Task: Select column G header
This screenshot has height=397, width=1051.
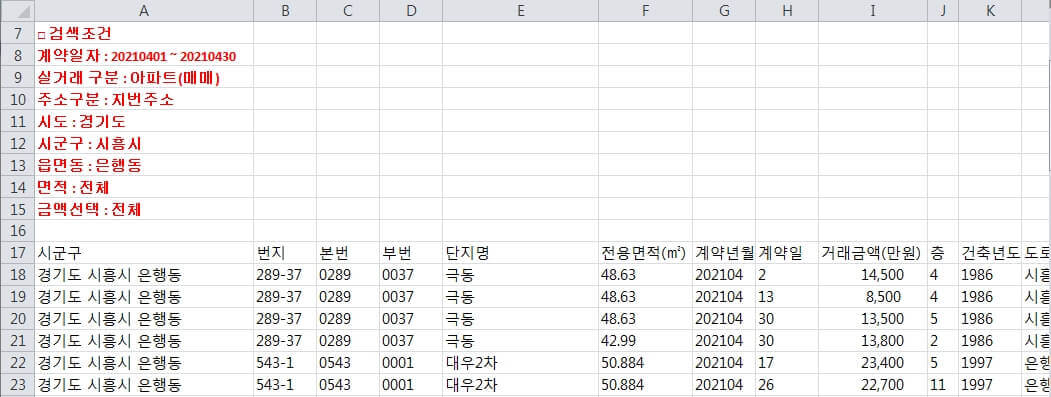Action: click(x=724, y=11)
